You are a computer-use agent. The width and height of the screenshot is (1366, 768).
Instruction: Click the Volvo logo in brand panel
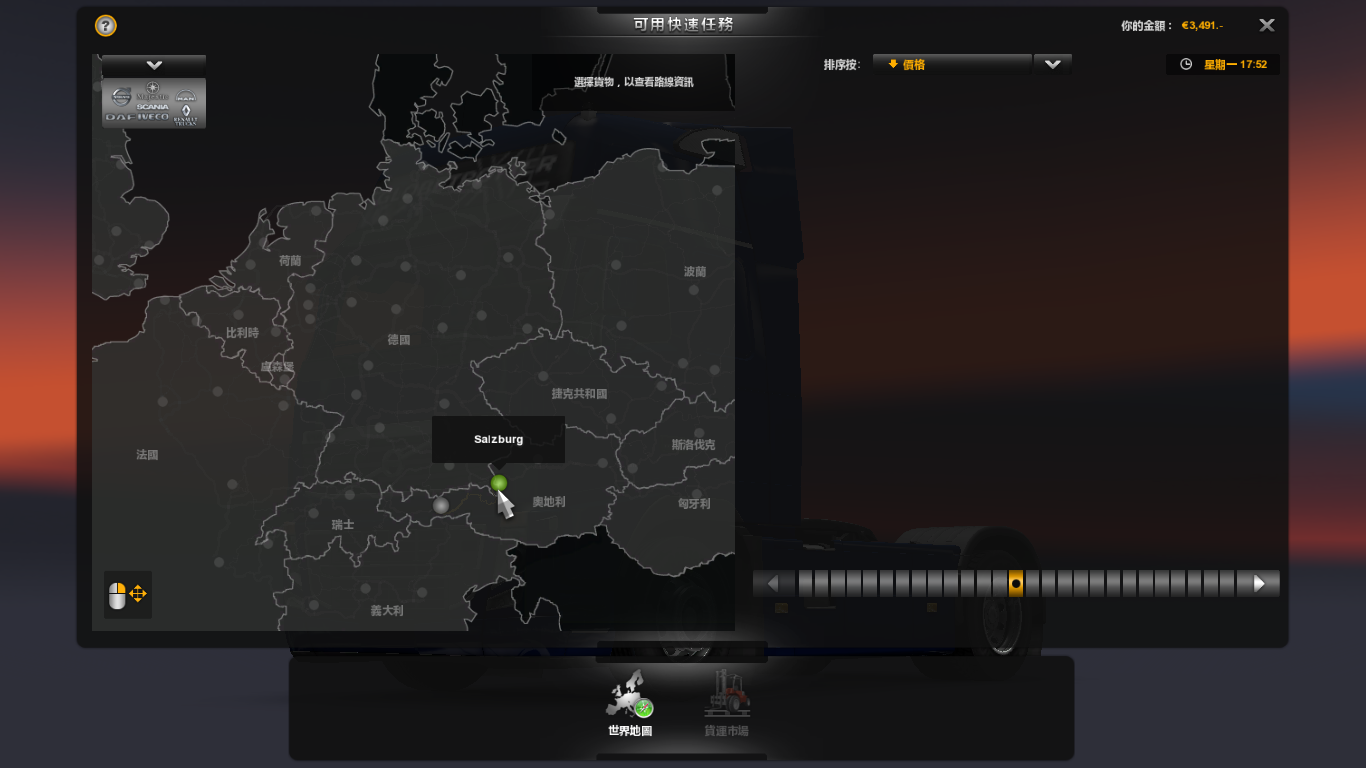(120, 96)
